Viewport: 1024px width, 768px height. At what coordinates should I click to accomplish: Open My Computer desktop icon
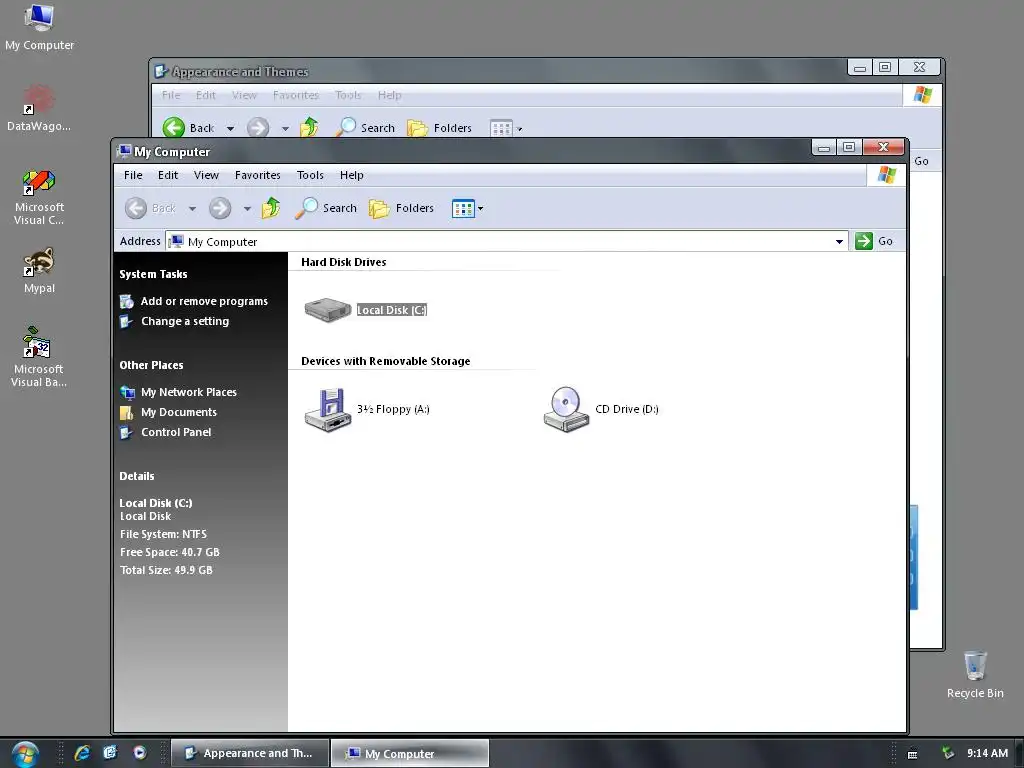pos(39,27)
